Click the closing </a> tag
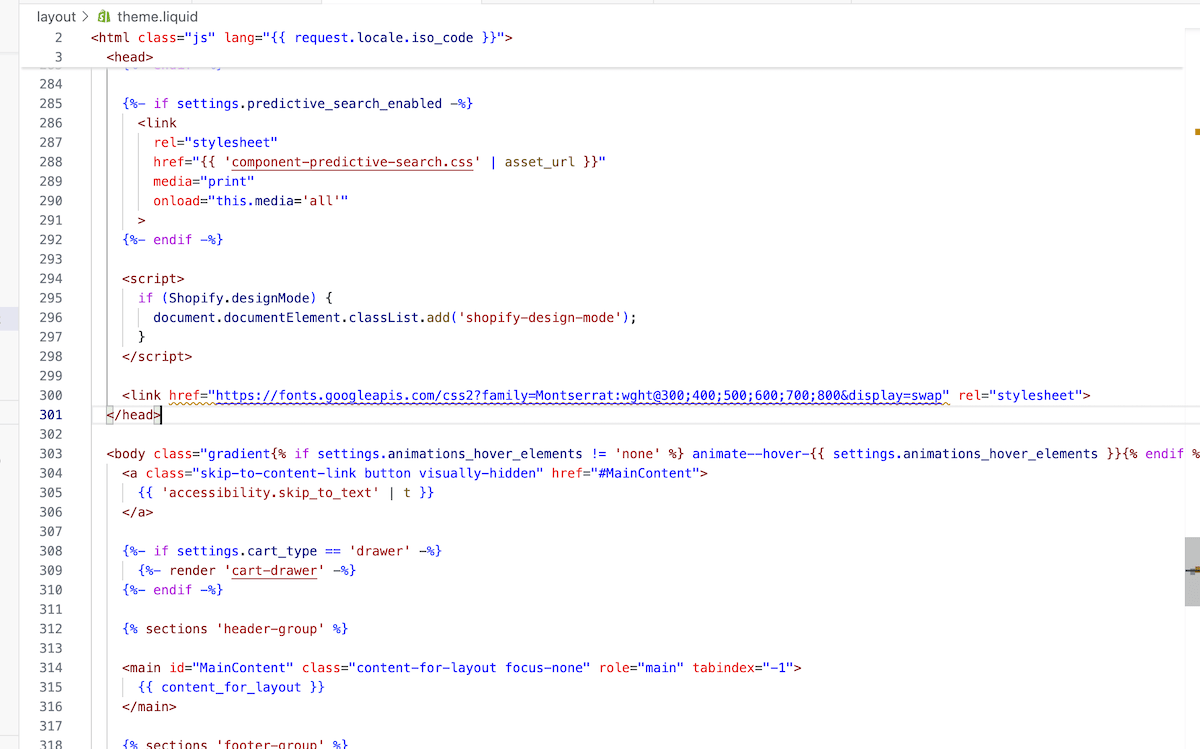The image size is (1200, 749). pos(138,512)
